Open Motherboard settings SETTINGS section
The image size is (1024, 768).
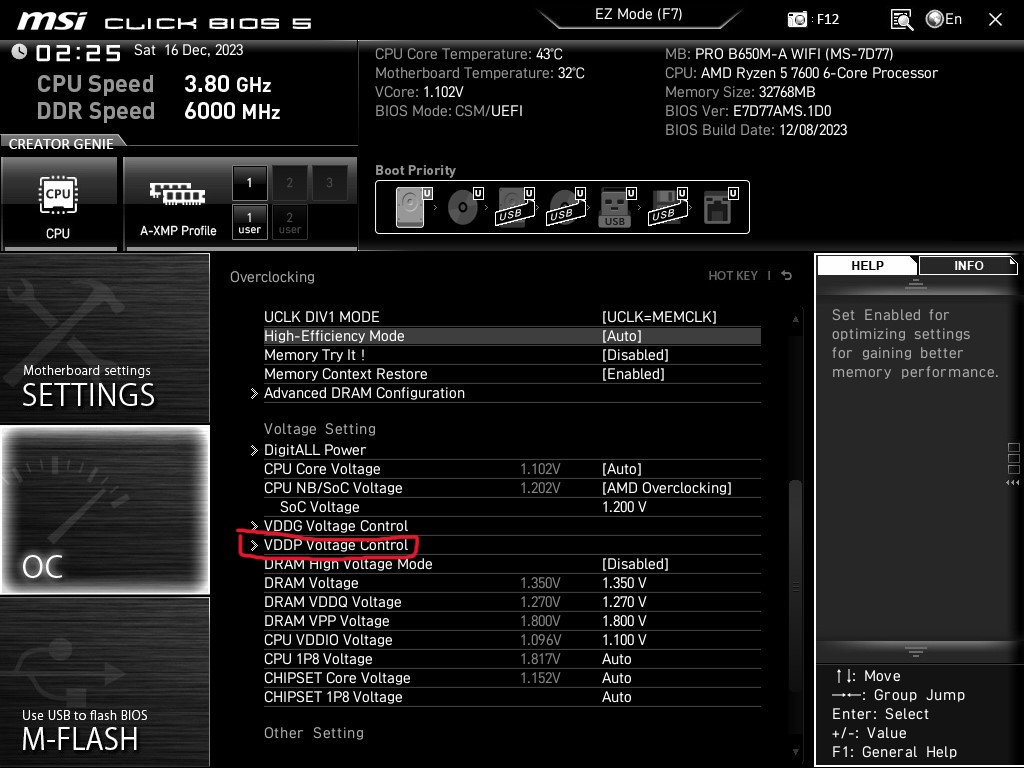coord(104,338)
